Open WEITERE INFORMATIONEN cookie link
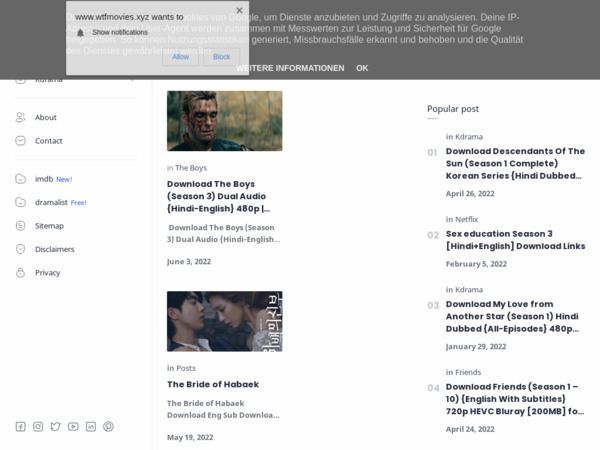 (290, 68)
